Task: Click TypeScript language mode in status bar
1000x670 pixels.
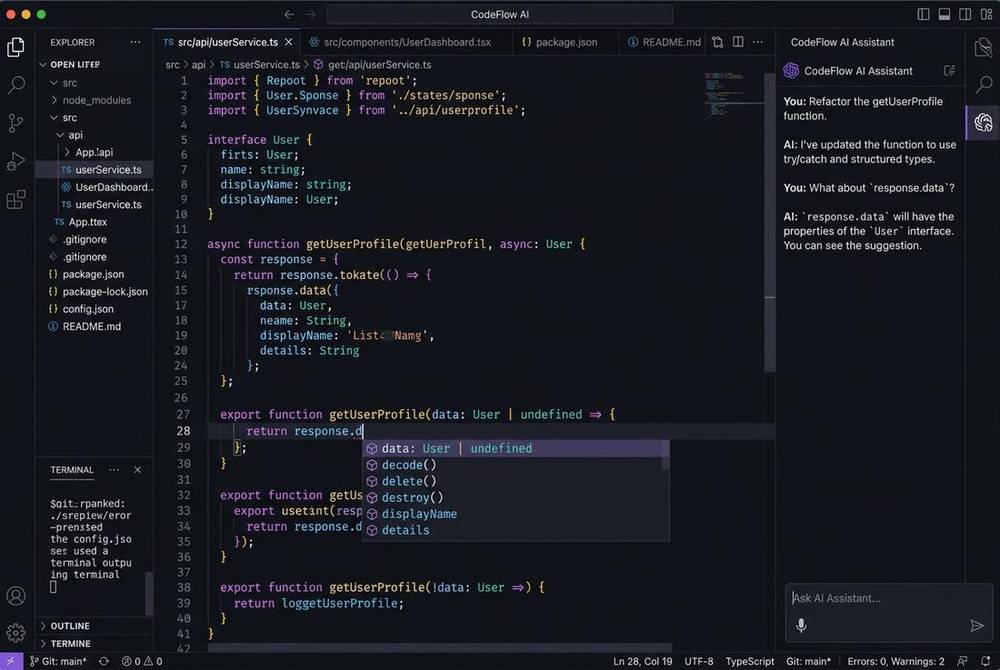Action: (x=749, y=661)
